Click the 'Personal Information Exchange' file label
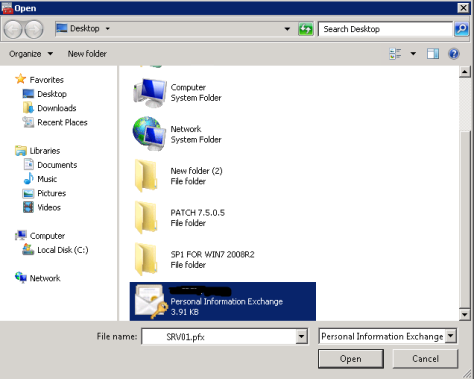474x379 pixels. pos(227,302)
